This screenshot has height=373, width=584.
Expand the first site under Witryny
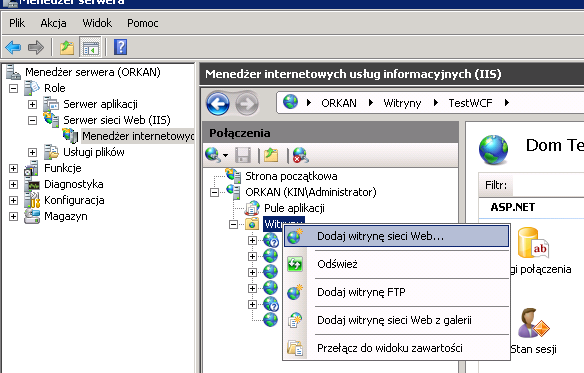click(x=252, y=240)
